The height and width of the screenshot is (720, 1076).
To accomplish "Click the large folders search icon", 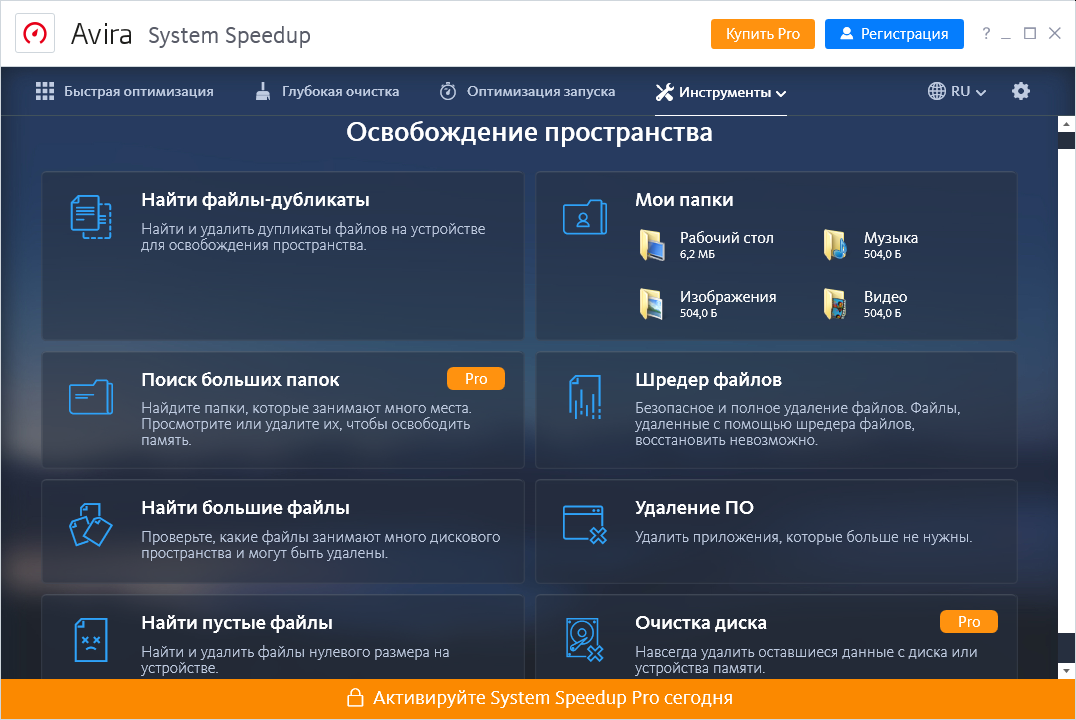I will pyautogui.click(x=91, y=397).
